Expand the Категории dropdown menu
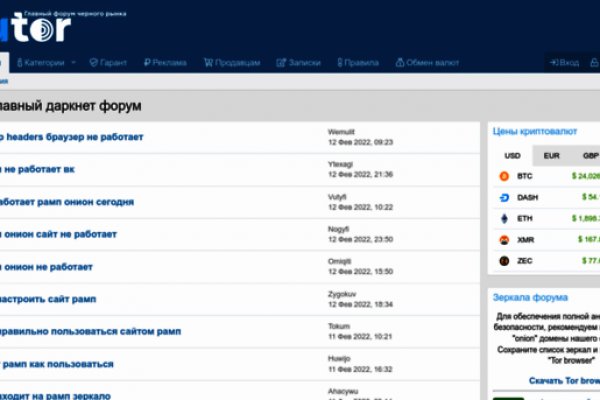Image resolution: width=600 pixels, height=400 pixels. click(x=47, y=62)
